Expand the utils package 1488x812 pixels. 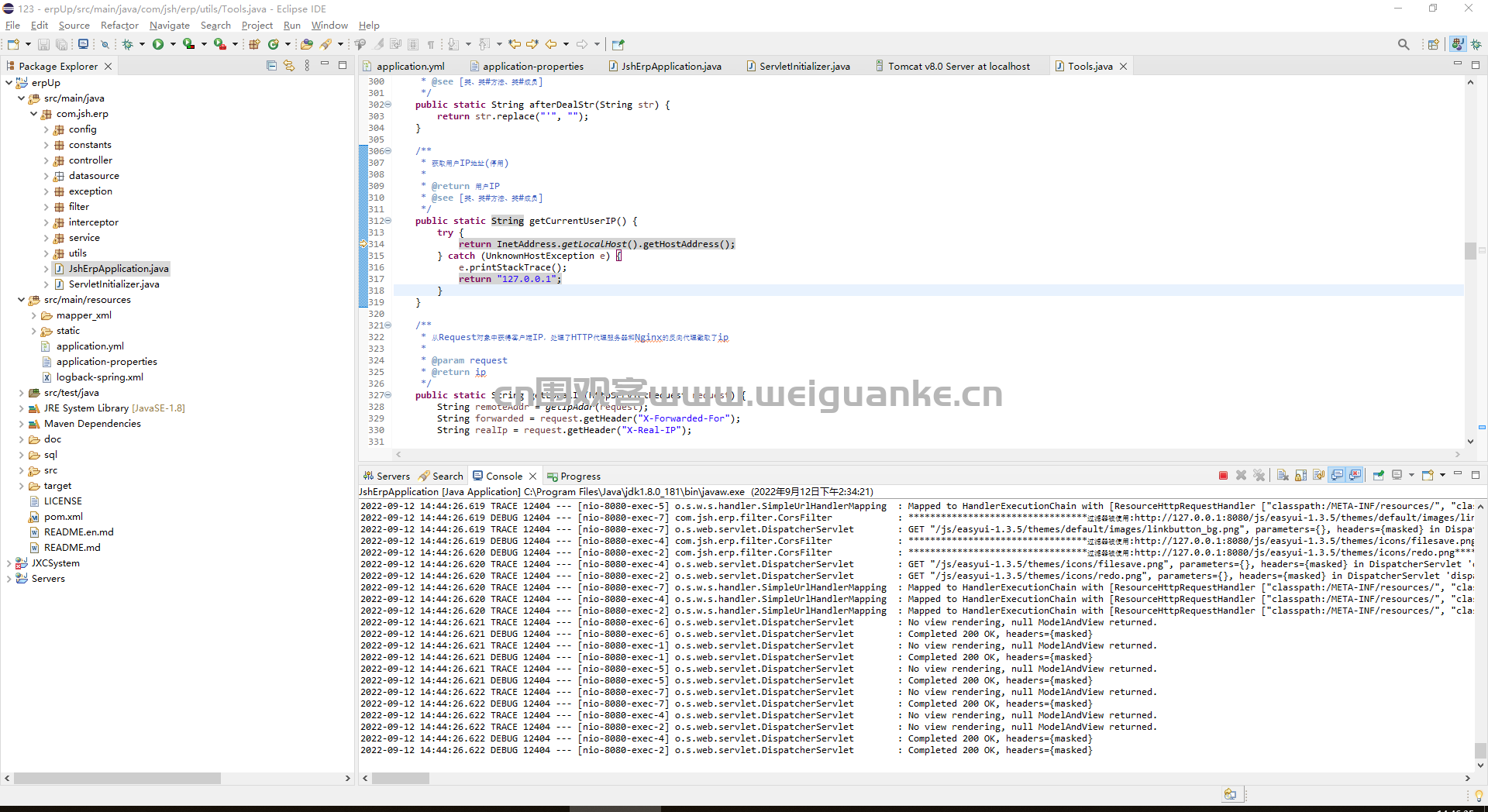coord(46,253)
